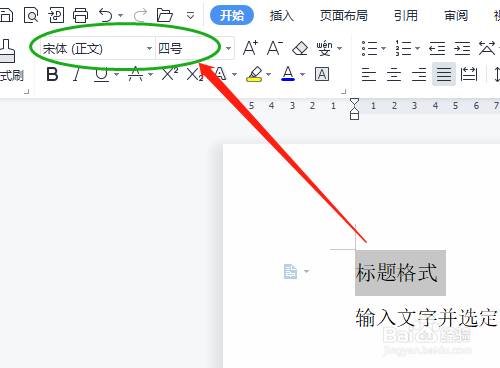Click the format painter brush icon
The width and height of the screenshot is (500, 368).
click(7, 51)
